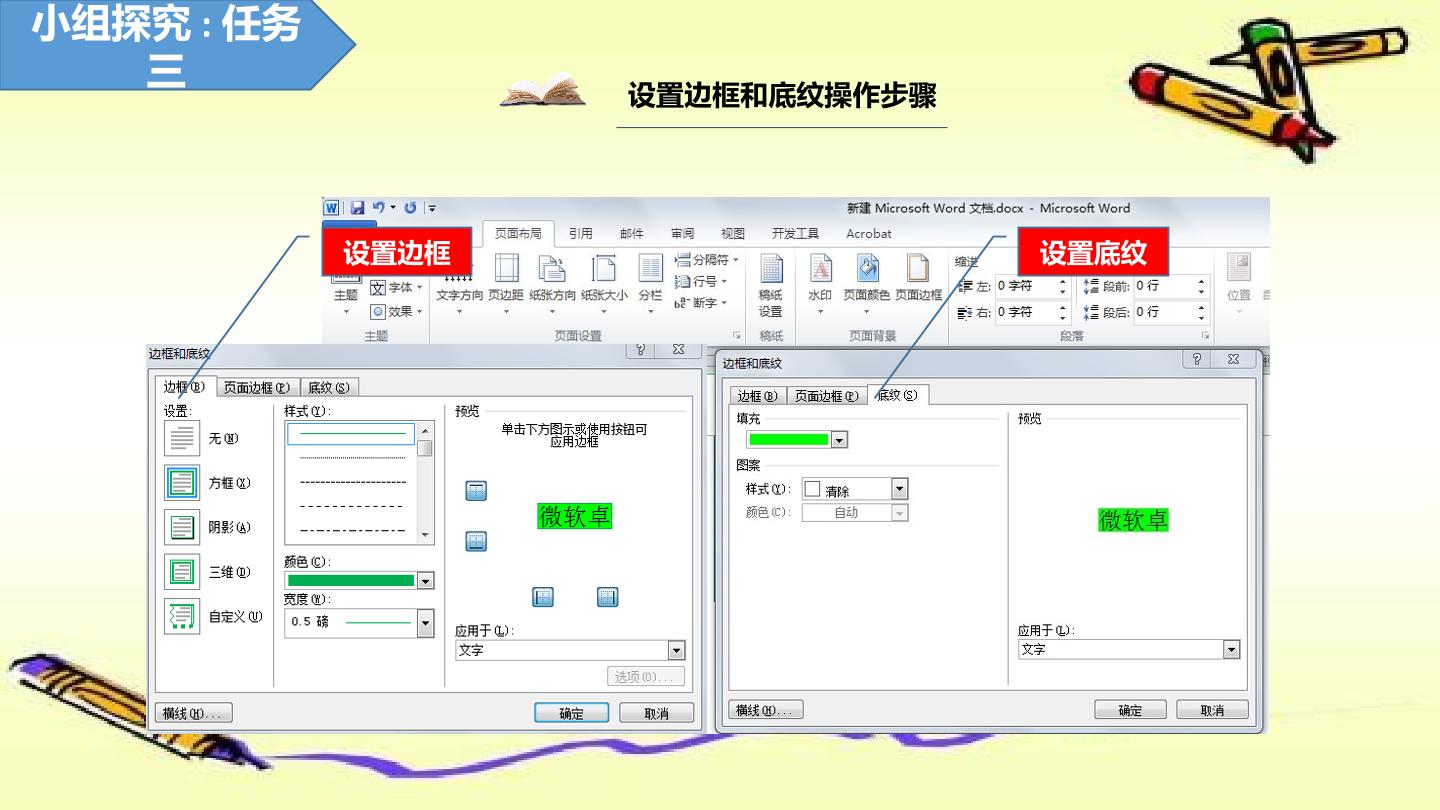This screenshot has height=810, width=1440.
Task: Click the bright green 填充 fill swatch
Action: [x=789, y=440]
